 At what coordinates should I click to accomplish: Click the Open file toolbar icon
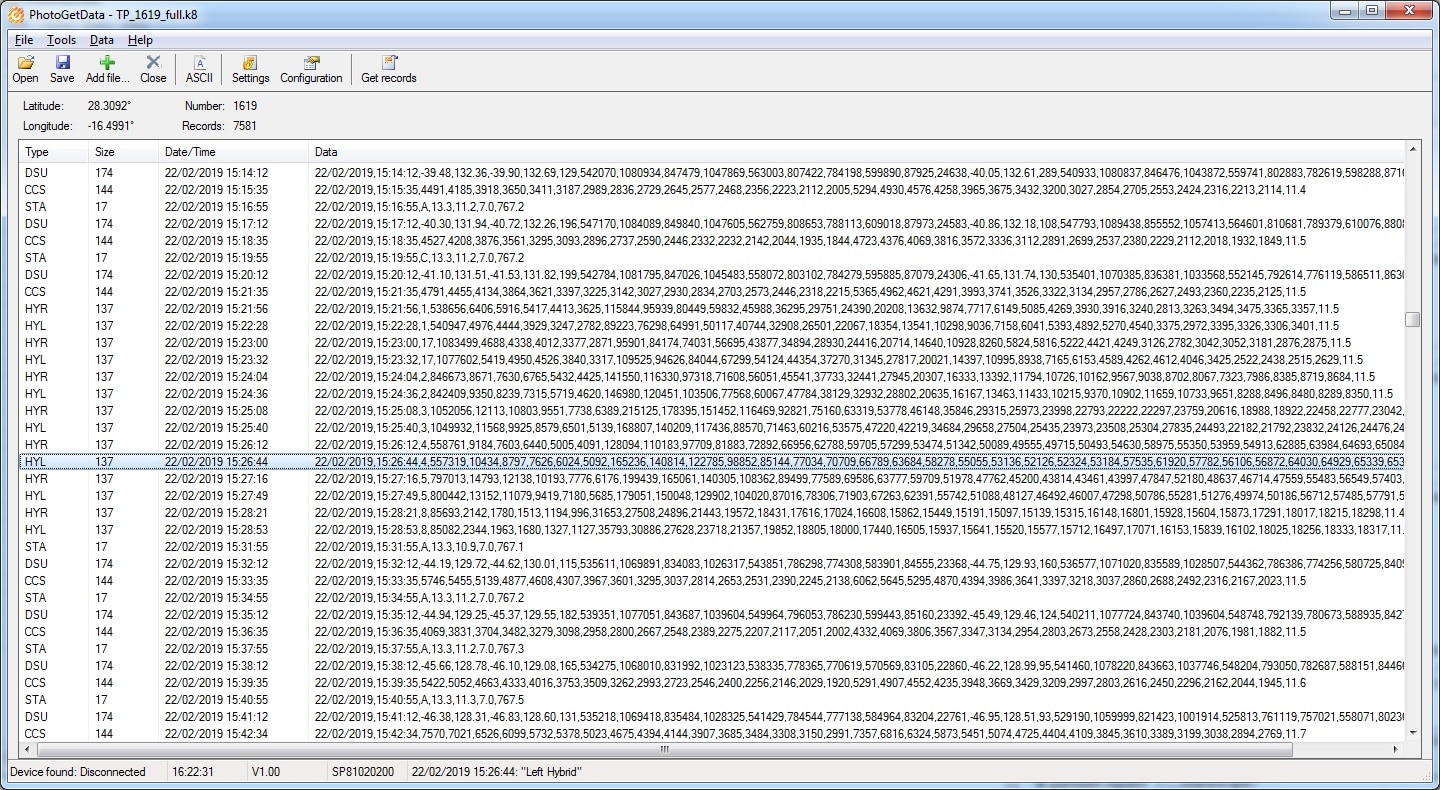[26, 69]
